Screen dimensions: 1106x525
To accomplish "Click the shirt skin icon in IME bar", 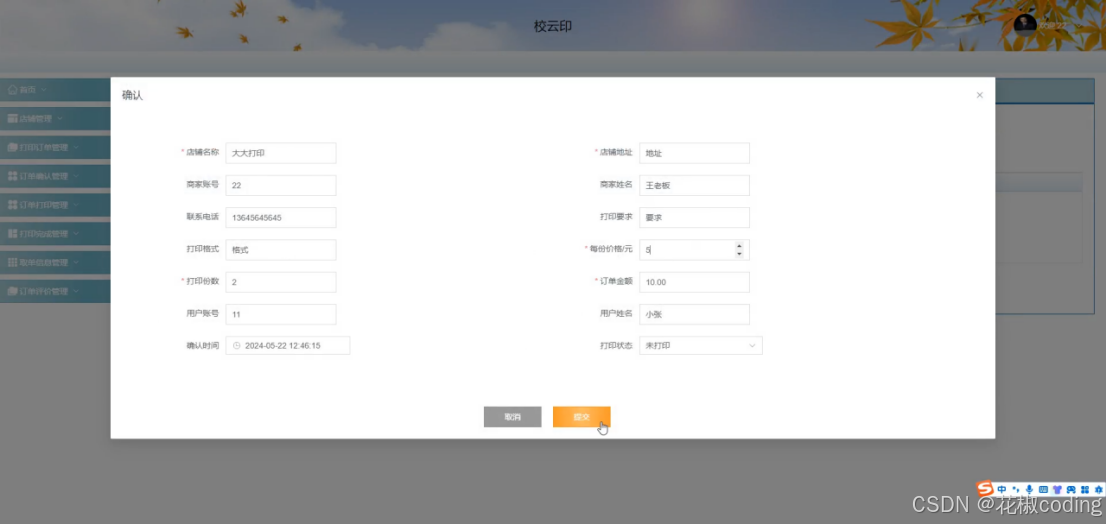I will pos(1057,489).
